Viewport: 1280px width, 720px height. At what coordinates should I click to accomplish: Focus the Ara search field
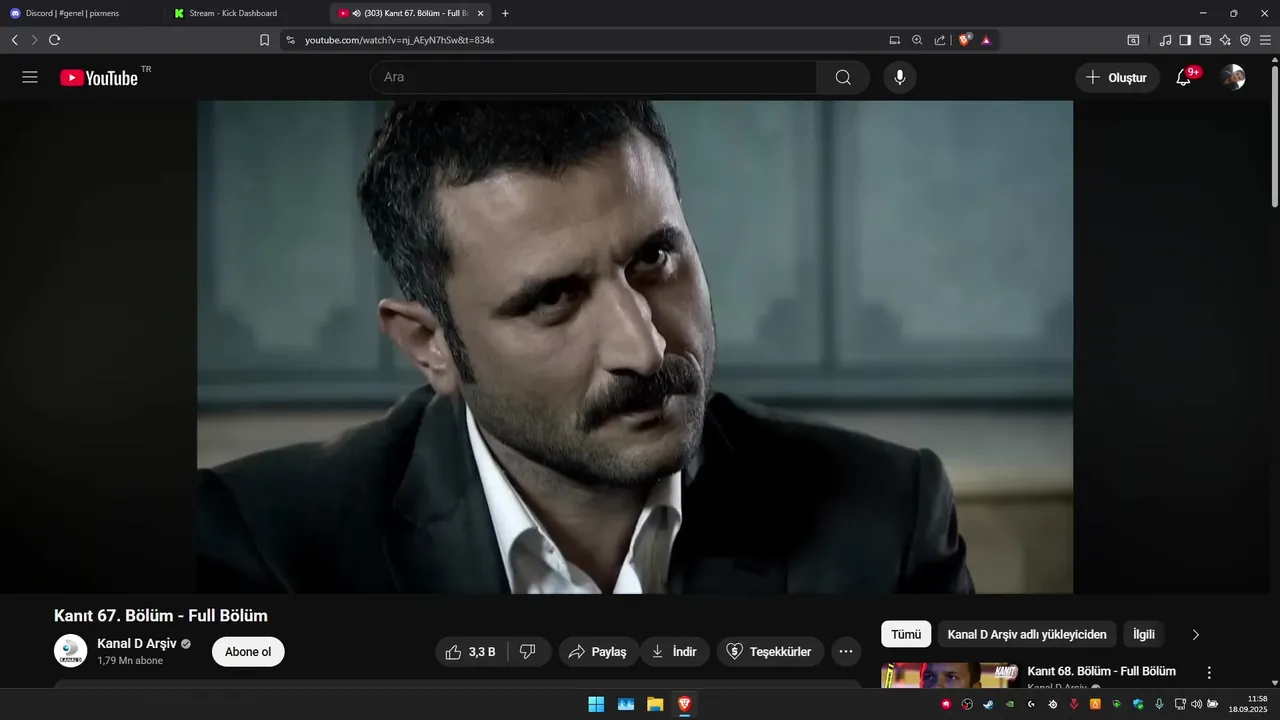coord(594,77)
